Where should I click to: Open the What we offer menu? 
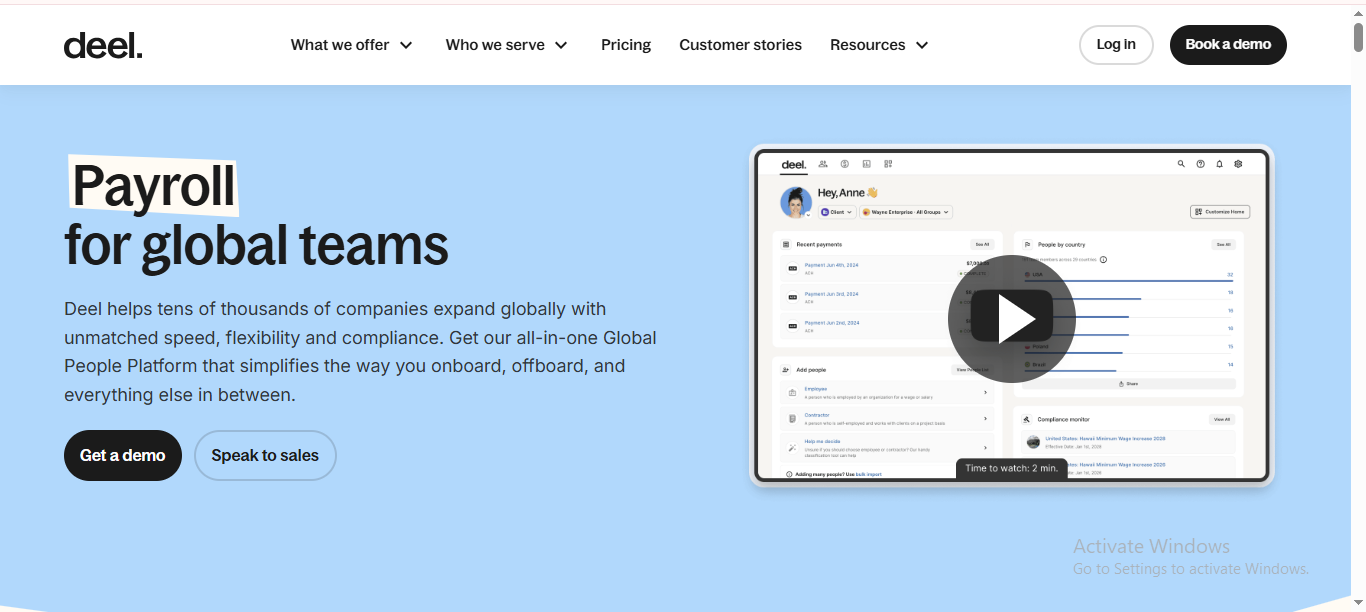(x=352, y=45)
